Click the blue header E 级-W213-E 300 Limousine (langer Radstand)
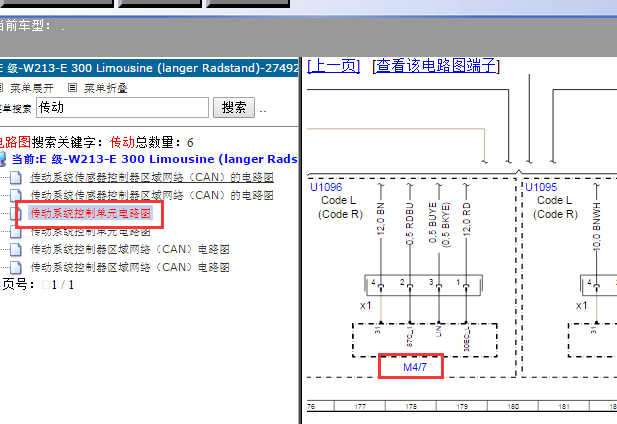 (149, 68)
